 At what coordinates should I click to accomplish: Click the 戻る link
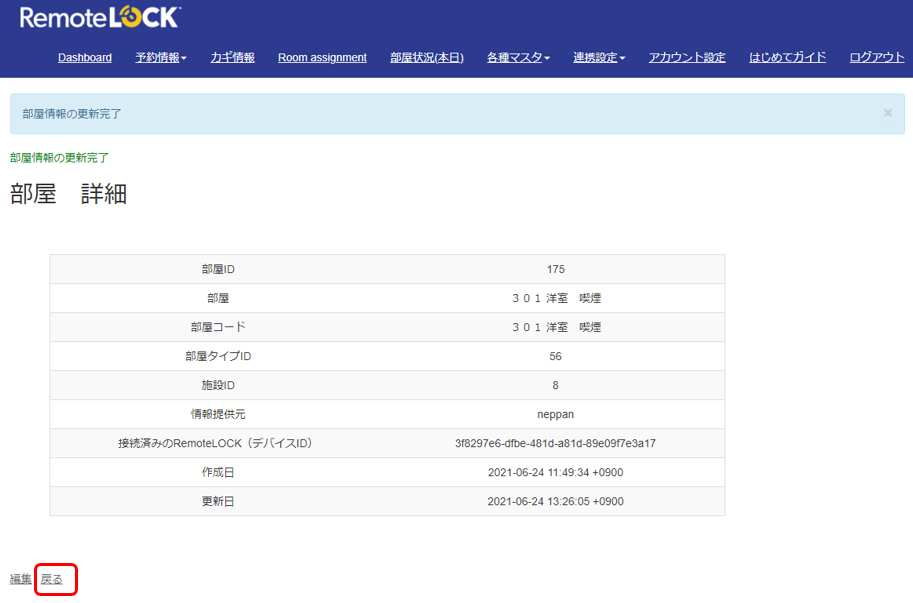point(51,580)
